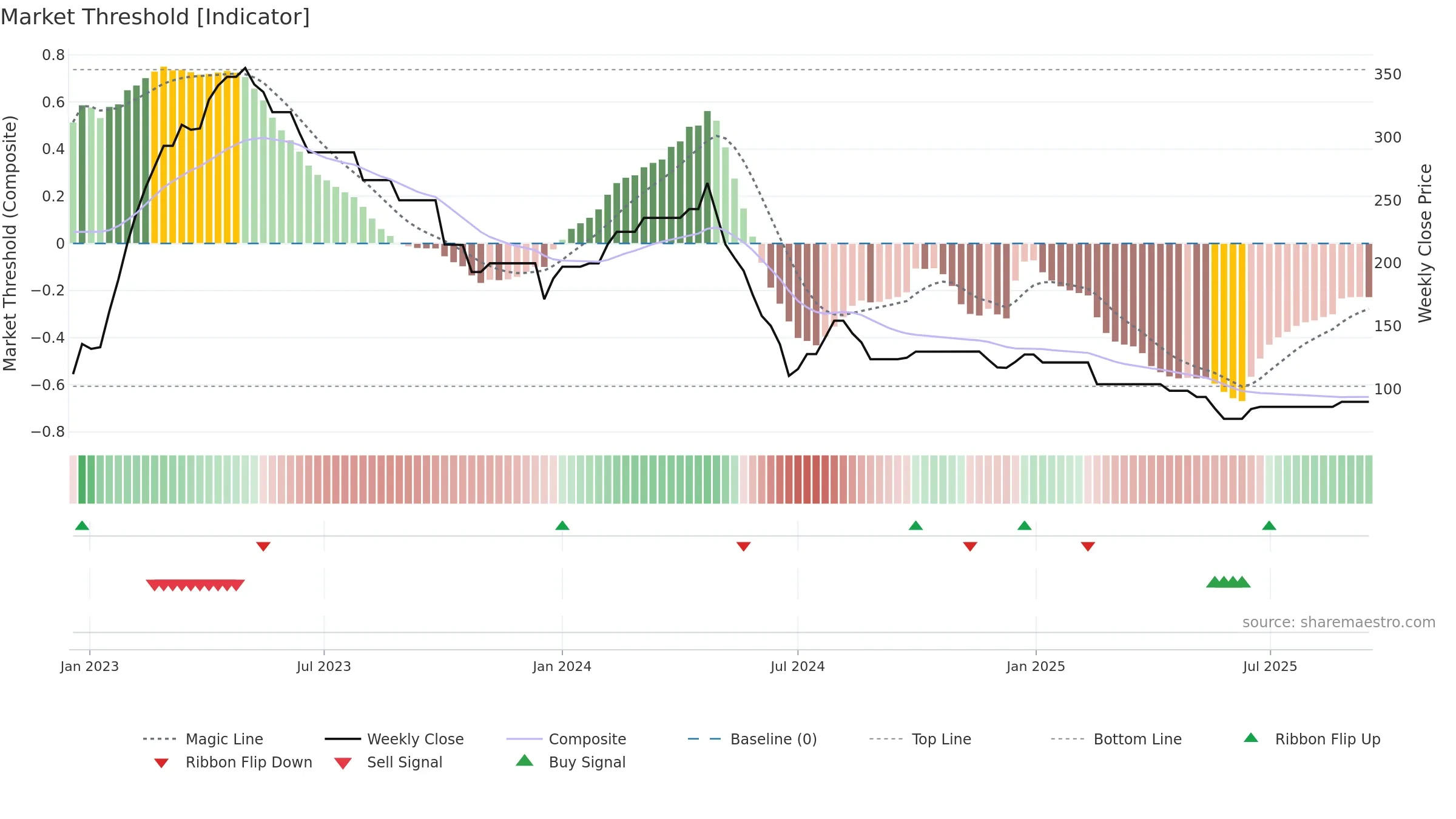Click the first ribbon flip up marker near Jan 2023
1456x819 pixels.
click(82, 525)
